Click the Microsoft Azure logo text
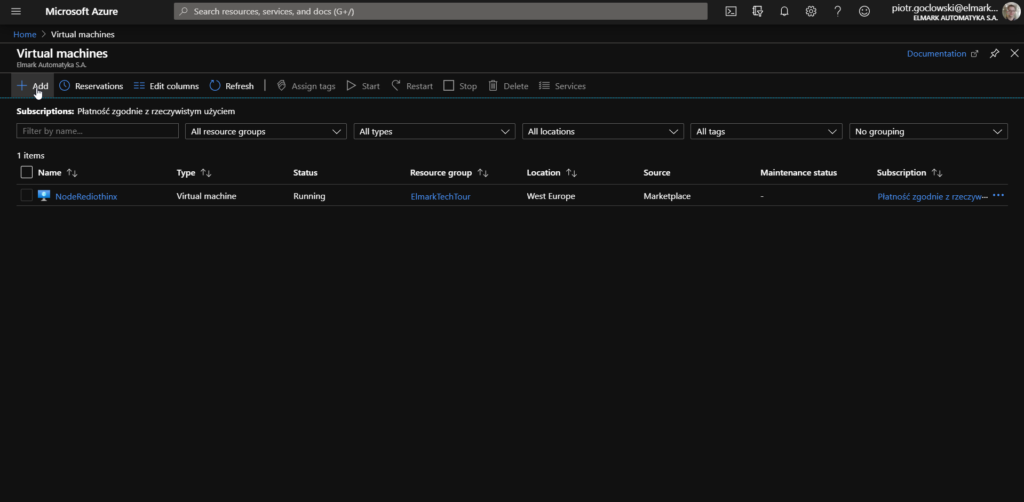 [82, 12]
